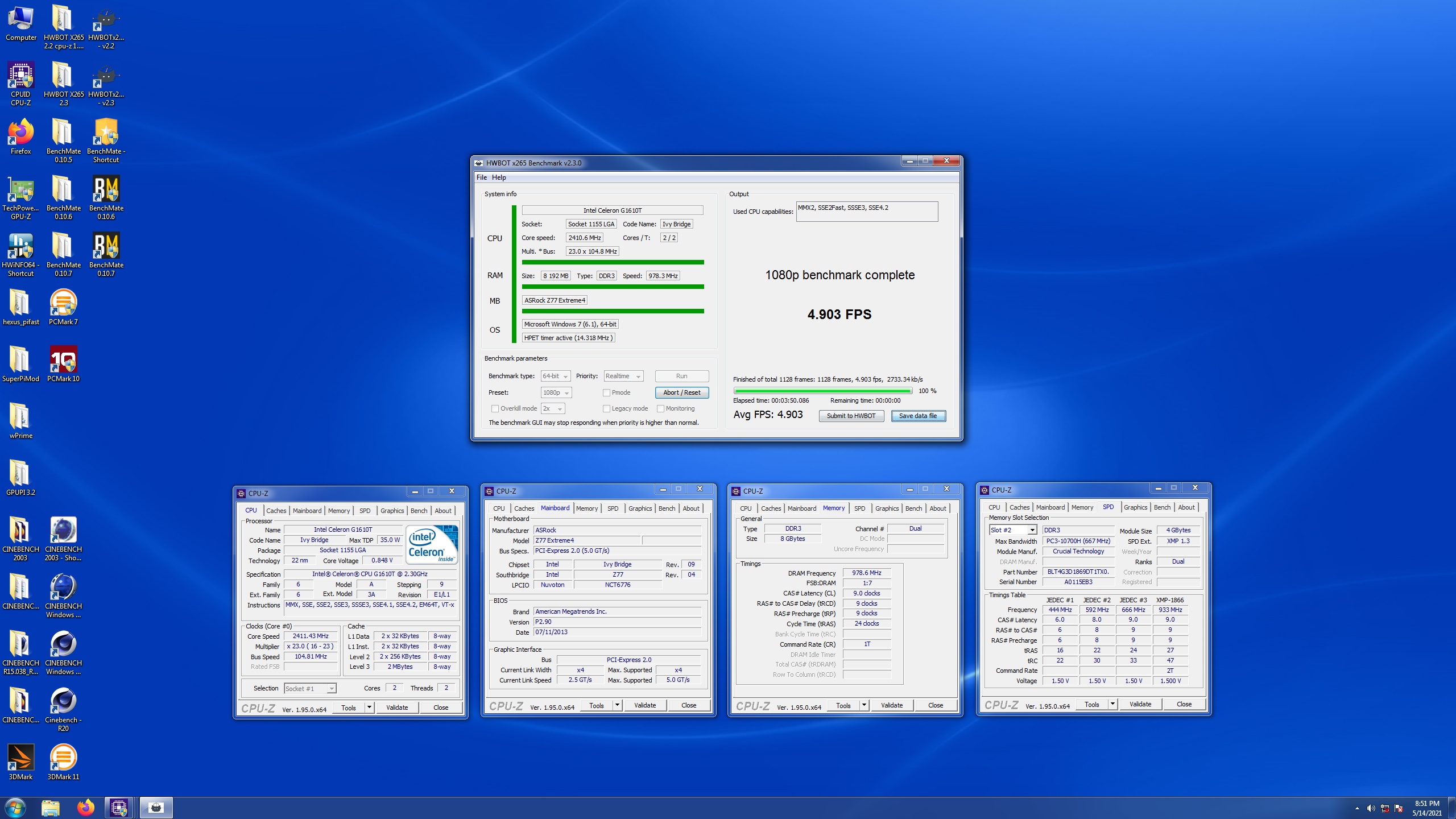
Task: Open the BenchMate - Shortcut folder icon
Action: [106, 140]
